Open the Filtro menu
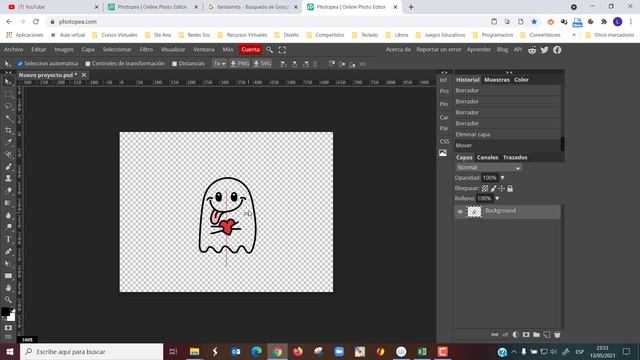The height and width of the screenshot is (360, 640). tap(146, 49)
